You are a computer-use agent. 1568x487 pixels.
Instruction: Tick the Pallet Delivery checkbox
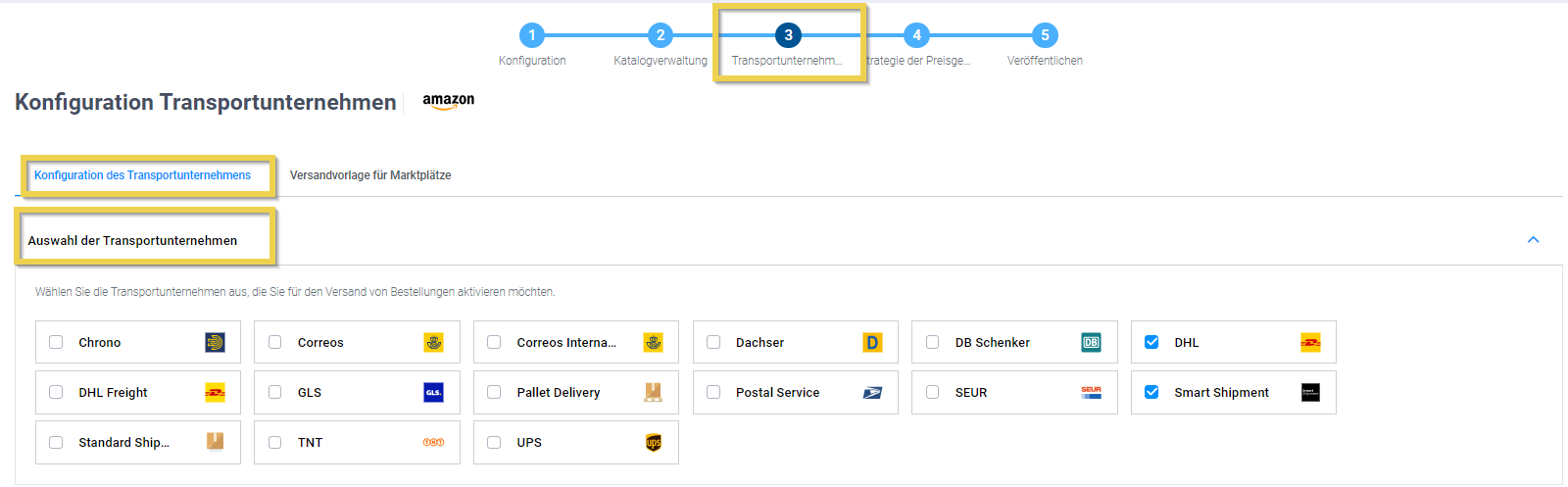494,392
